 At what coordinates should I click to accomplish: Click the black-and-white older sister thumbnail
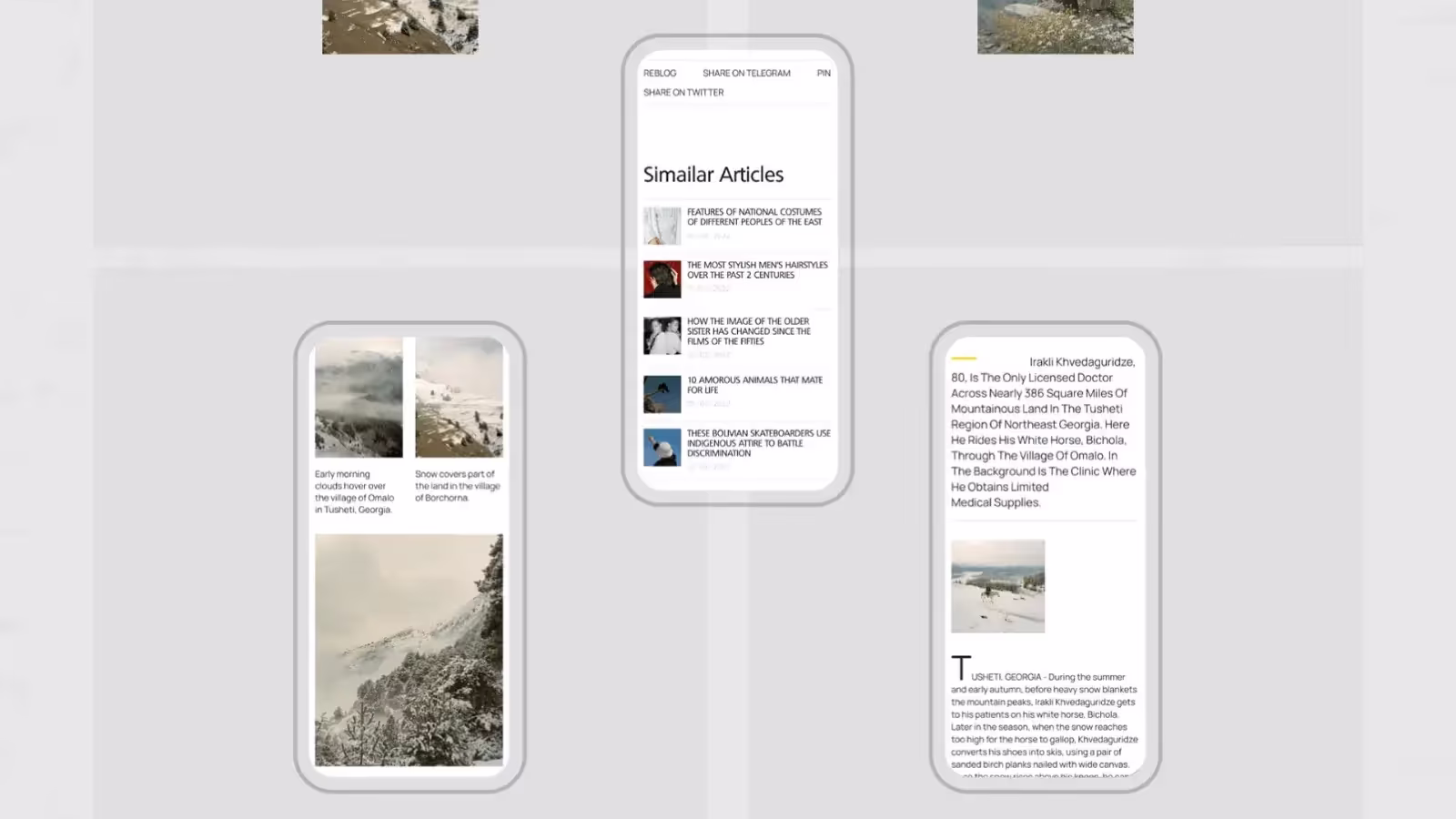pyautogui.click(x=662, y=336)
